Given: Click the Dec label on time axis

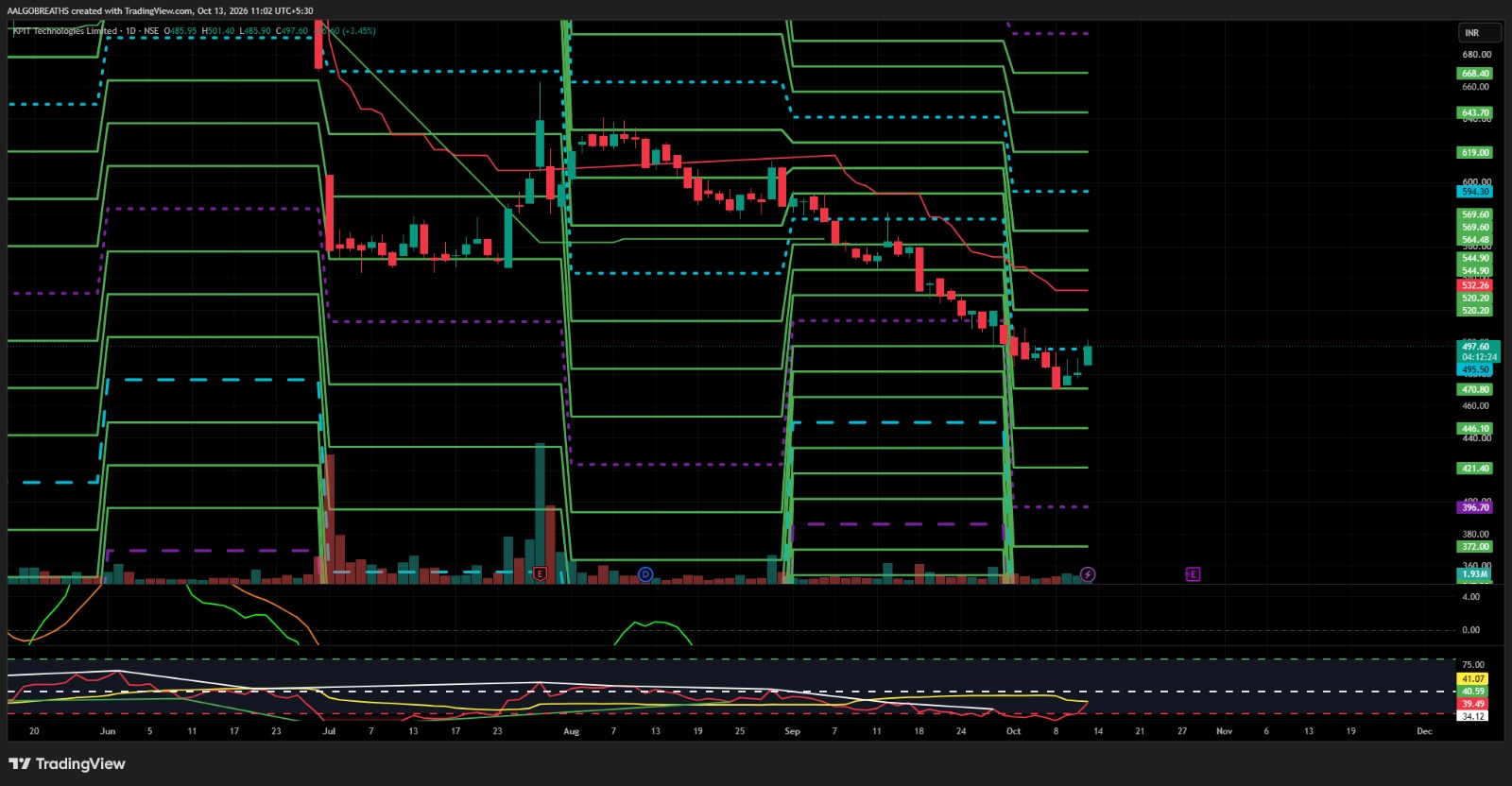Looking at the screenshot, I should (x=1424, y=730).
